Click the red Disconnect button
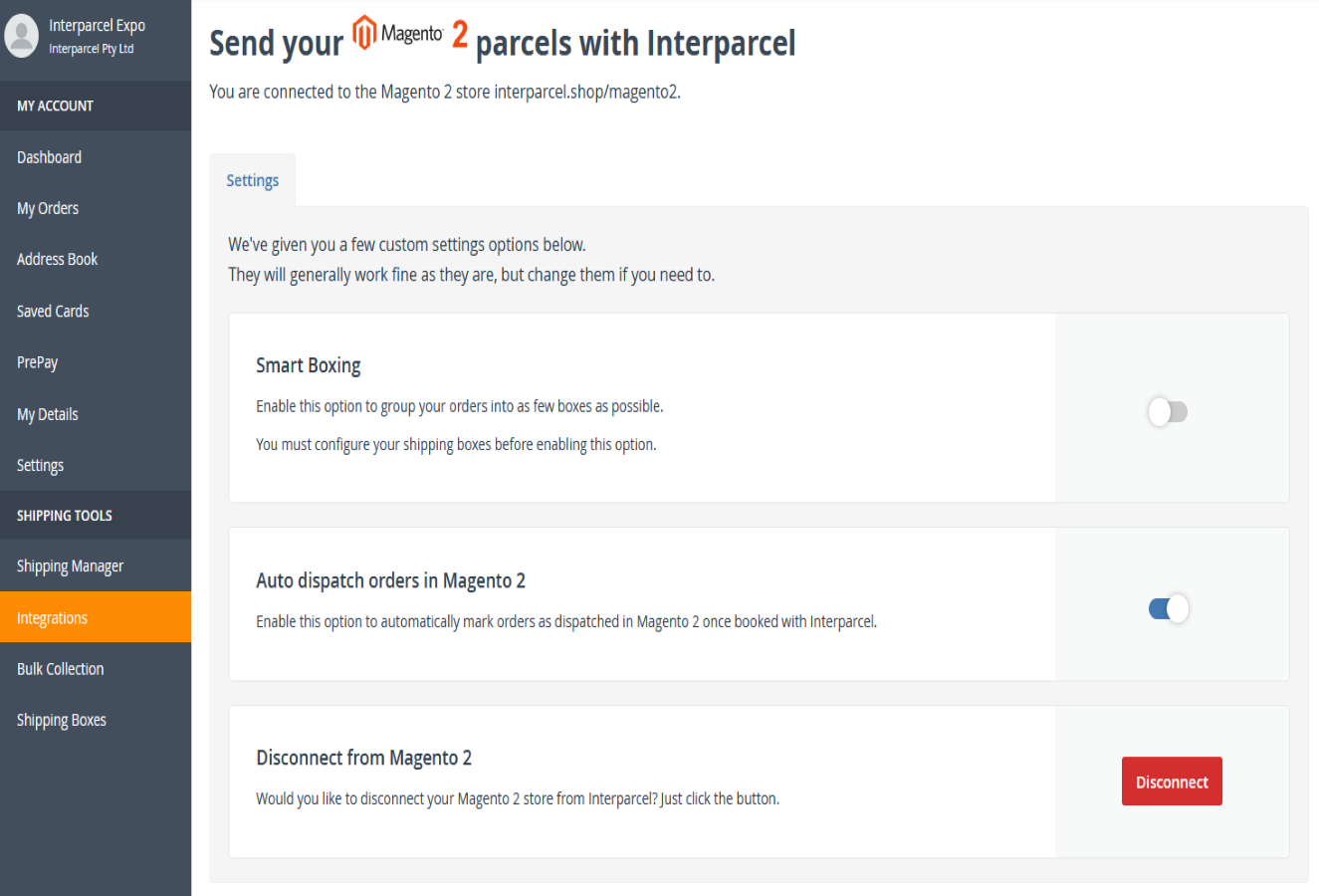The width and height of the screenshot is (1319, 896). pyautogui.click(x=1171, y=782)
